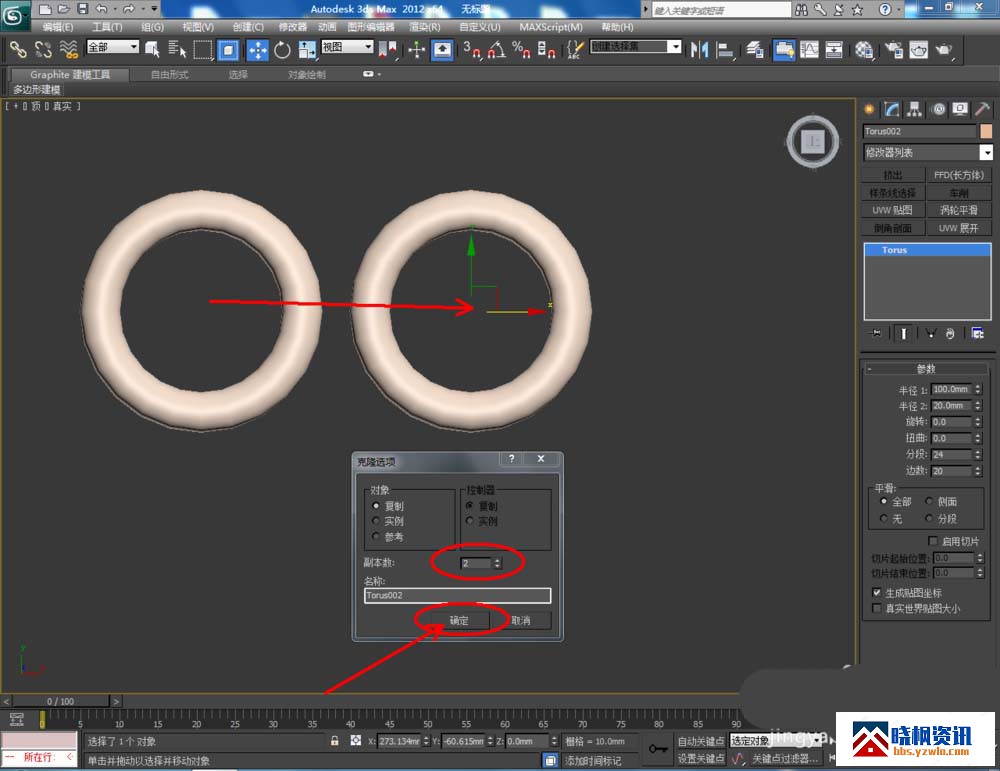Image resolution: width=1000 pixels, height=771 pixels.
Task: Click Configure Modifier Sets icon
Action: click(x=977, y=333)
